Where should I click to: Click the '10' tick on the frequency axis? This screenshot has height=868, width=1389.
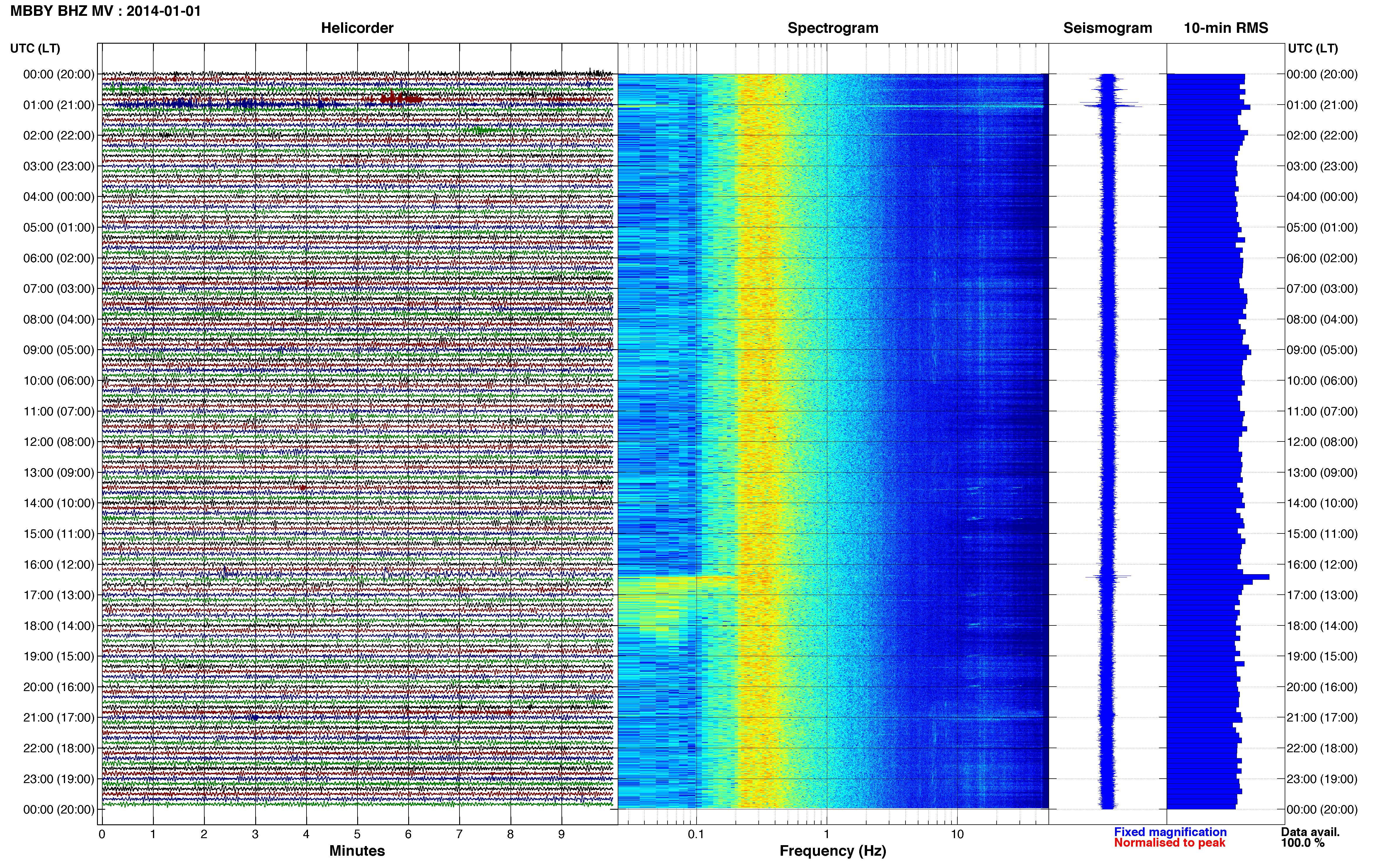[957, 835]
